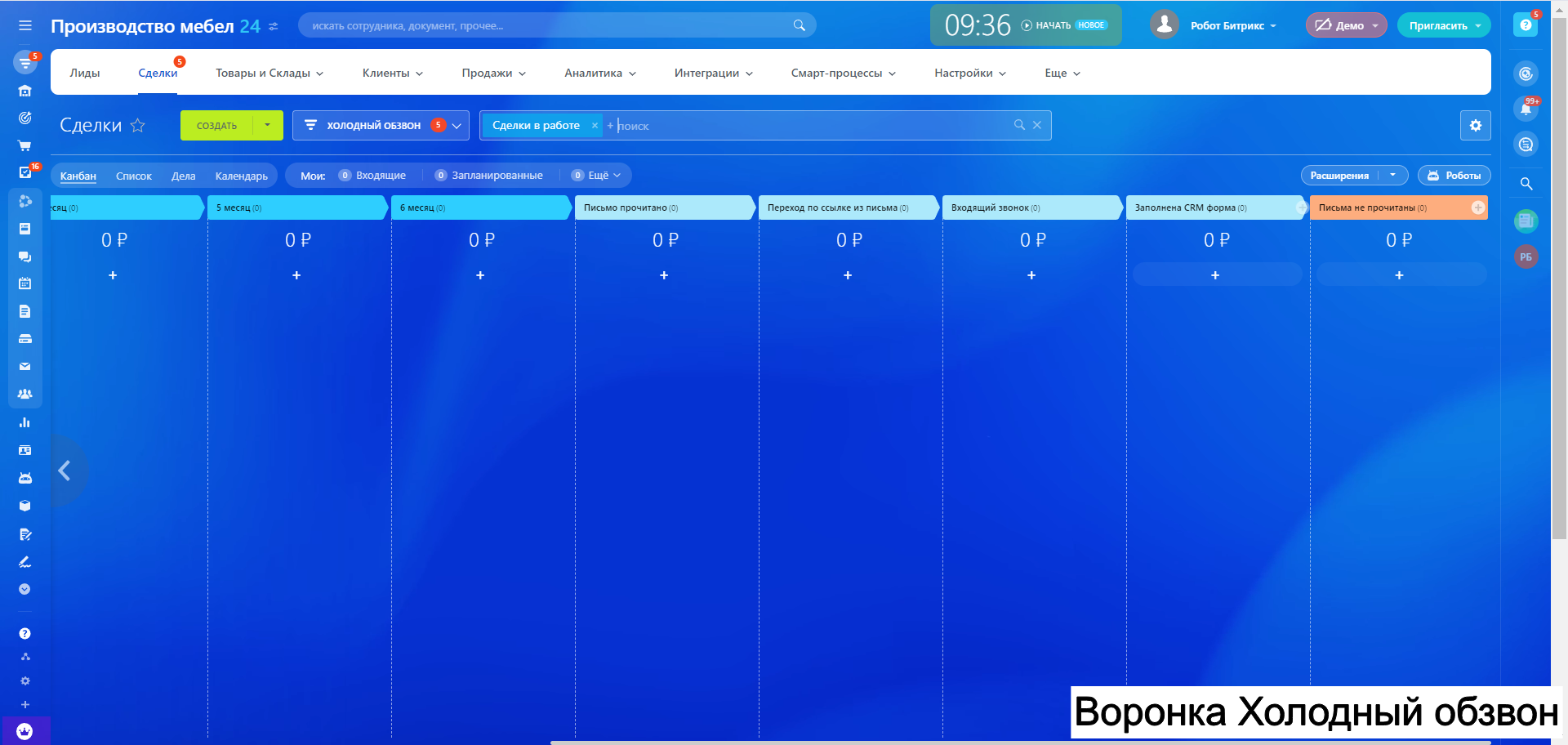Screen dimensions: 1568x745
Task: Expand the 'Товары и Склады' menu
Action: (x=269, y=74)
